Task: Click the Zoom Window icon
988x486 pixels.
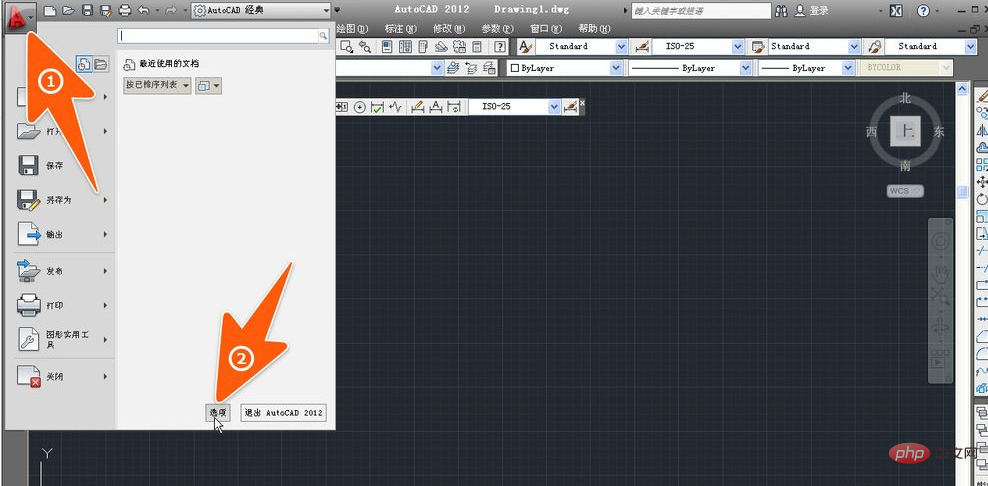Action: (x=347, y=47)
